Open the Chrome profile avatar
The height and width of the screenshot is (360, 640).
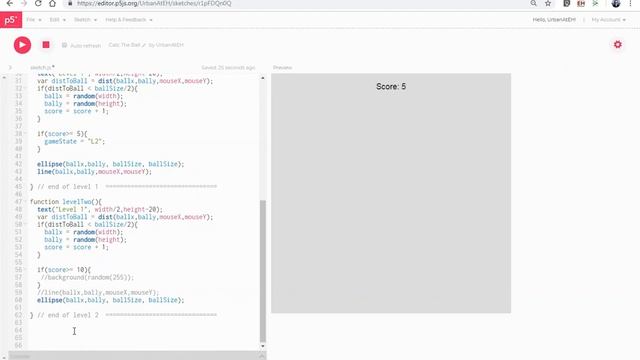point(616,4)
